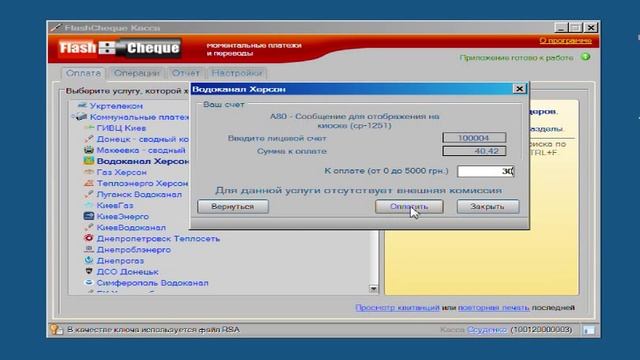The image size is (640, 360).
Task: Switch to the Отчет tab
Action: [x=186, y=73]
